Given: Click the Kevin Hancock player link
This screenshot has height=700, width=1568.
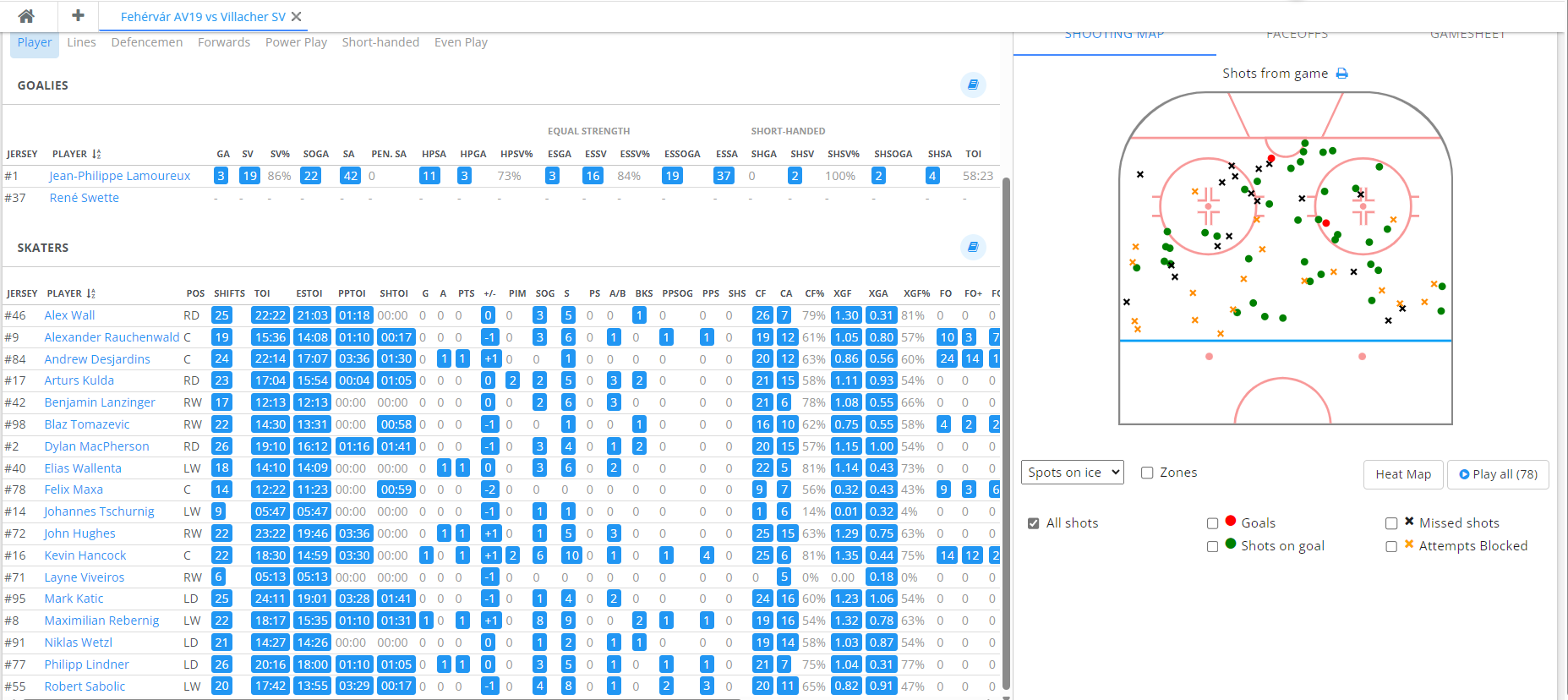Looking at the screenshot, I should [x=85, y=555].
